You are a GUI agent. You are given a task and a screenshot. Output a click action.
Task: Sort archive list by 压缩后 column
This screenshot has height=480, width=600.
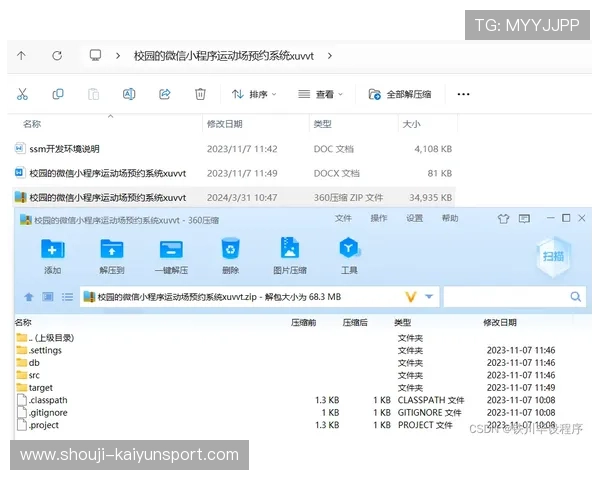point(355,323)
